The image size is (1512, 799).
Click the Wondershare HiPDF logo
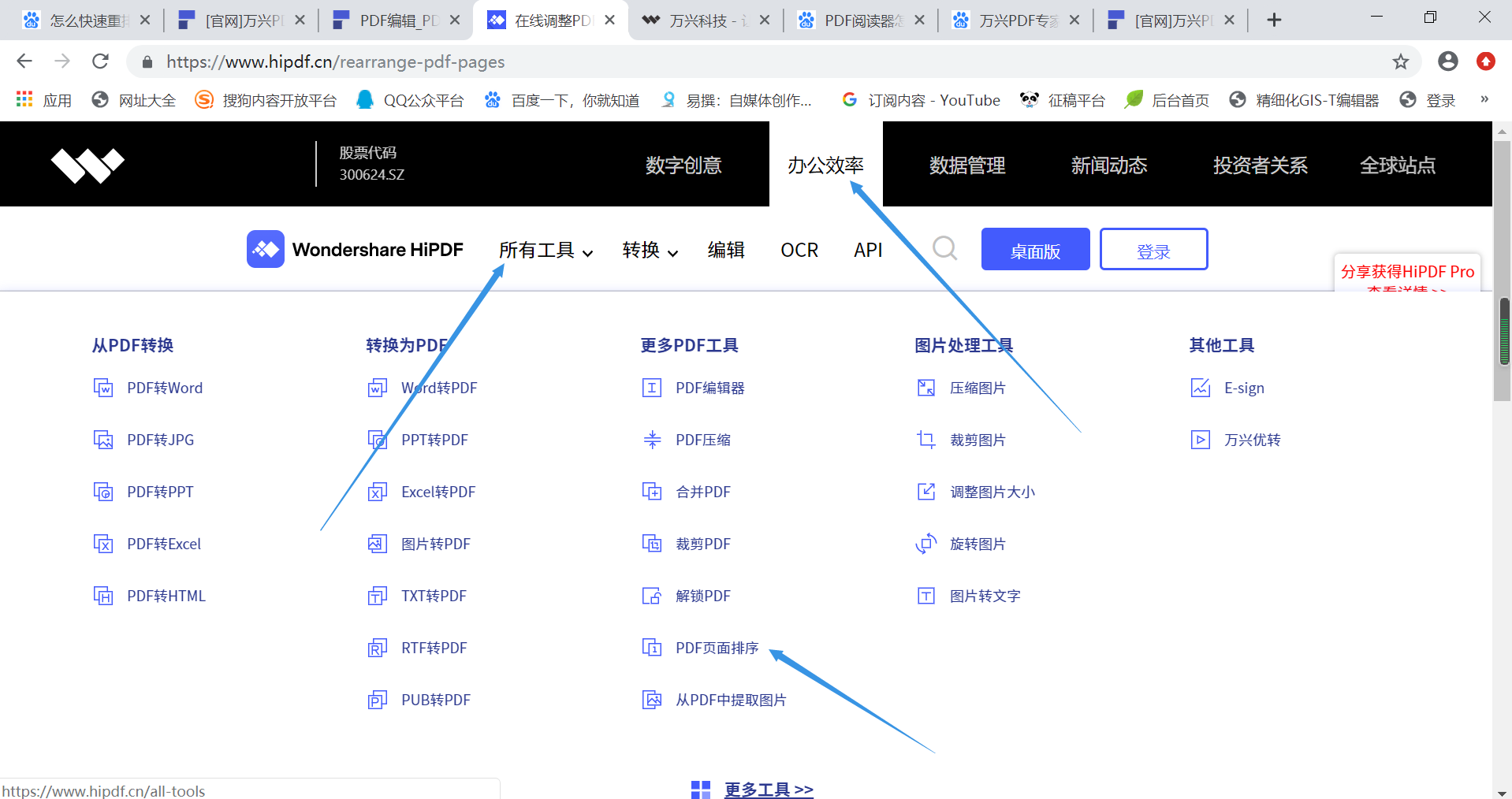[x=355, y=249]
